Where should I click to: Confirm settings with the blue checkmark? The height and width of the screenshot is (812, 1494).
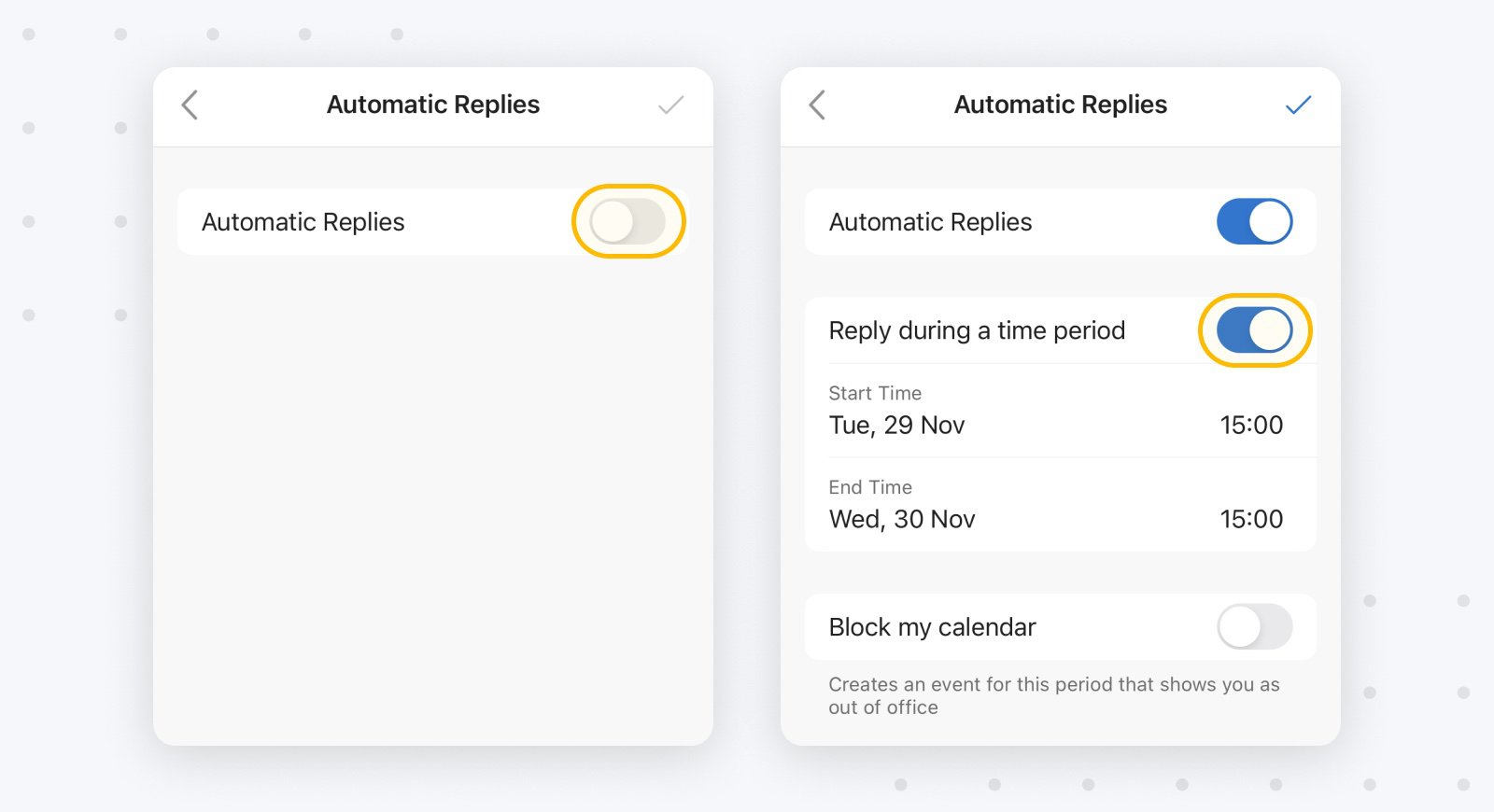(x=1299, y=105)
